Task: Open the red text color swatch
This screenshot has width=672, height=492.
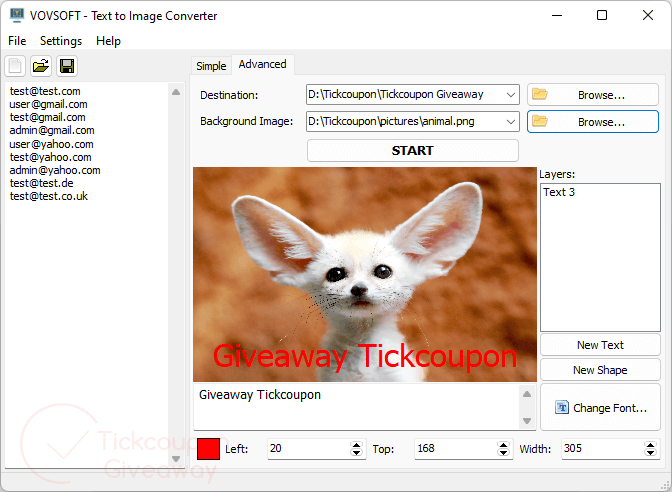Action: (x=208, y=449)
